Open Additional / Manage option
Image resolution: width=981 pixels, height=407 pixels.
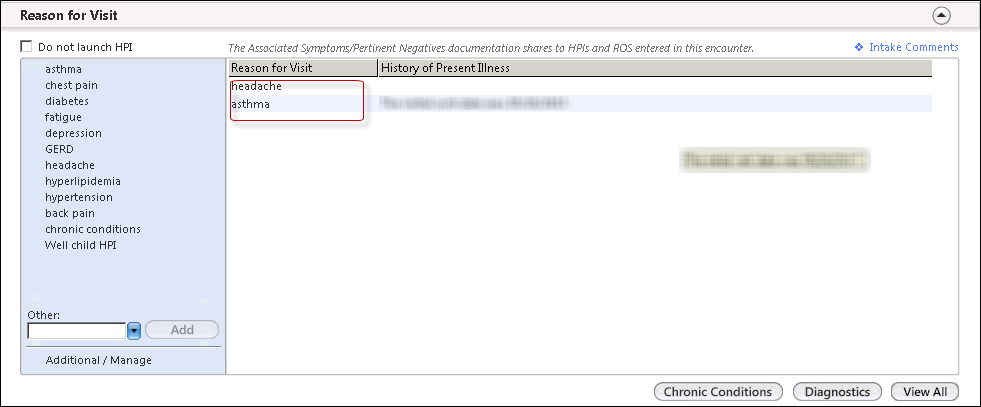[98, 360]
